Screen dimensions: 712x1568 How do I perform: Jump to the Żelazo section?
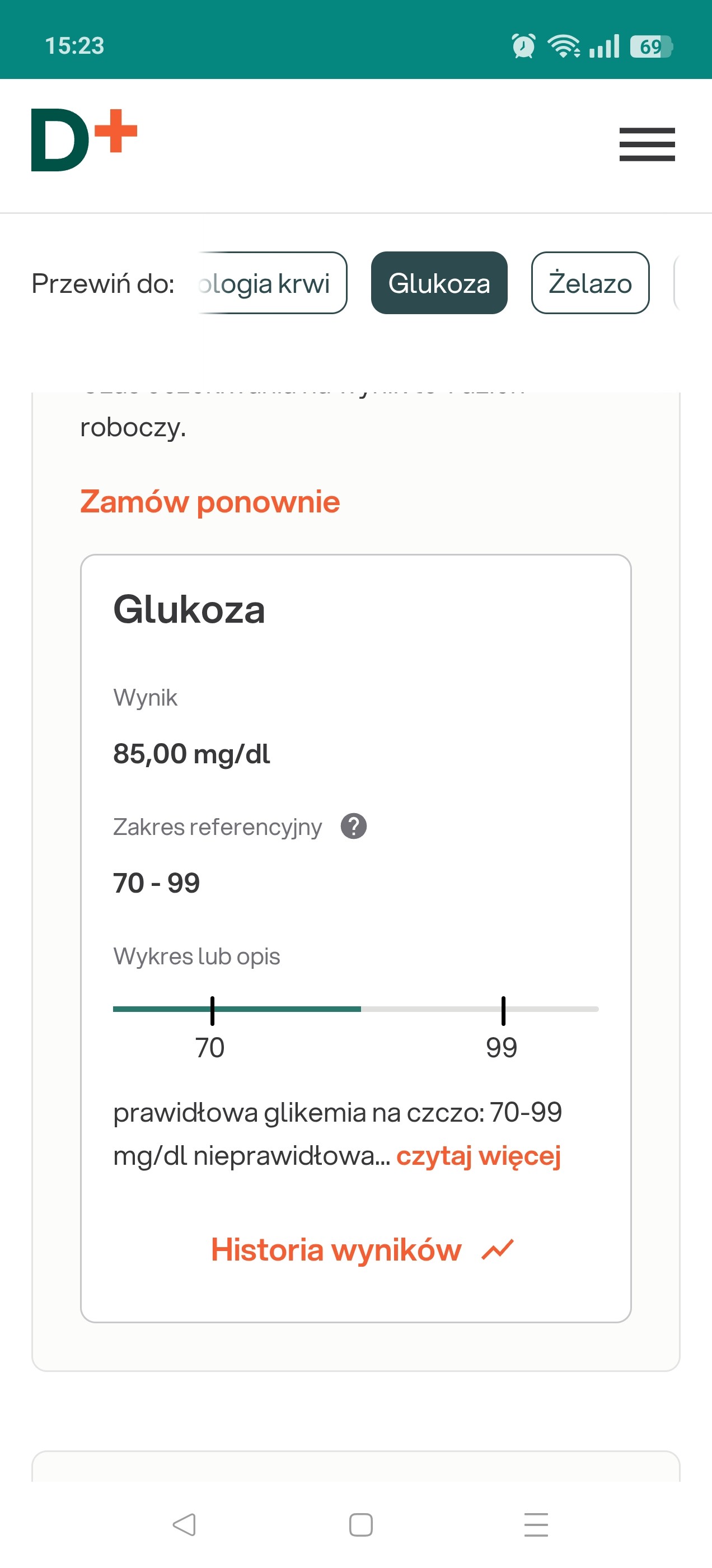click(x=589, y=283)
